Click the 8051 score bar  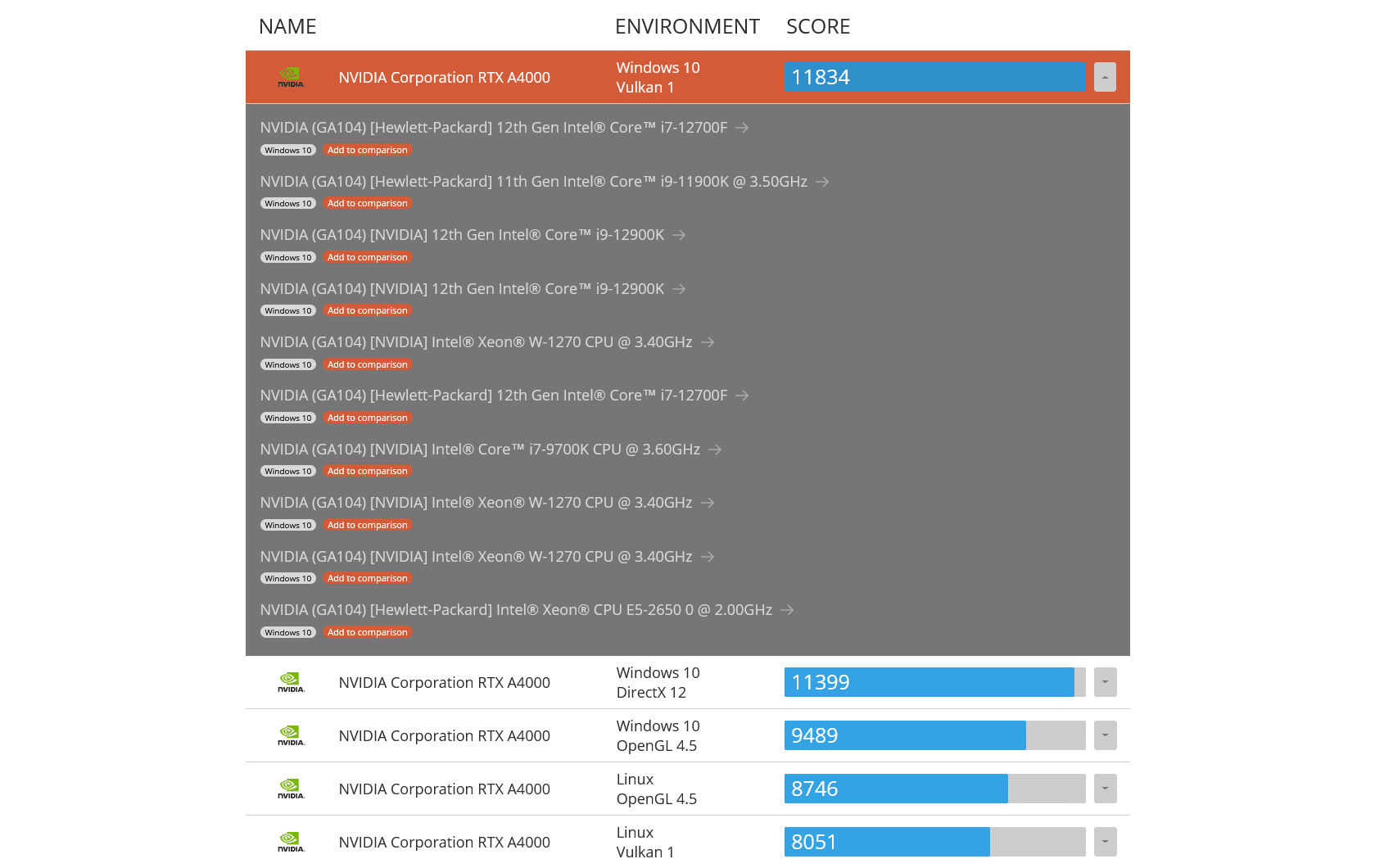(x=934, y=842)
